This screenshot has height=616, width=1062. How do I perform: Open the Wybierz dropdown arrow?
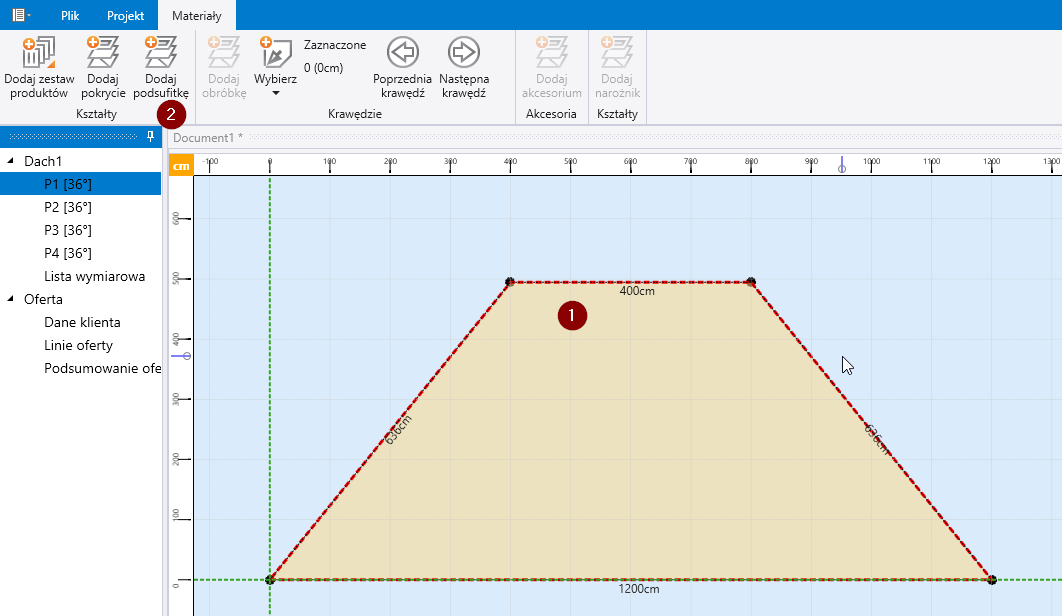(x=275, y=93)
